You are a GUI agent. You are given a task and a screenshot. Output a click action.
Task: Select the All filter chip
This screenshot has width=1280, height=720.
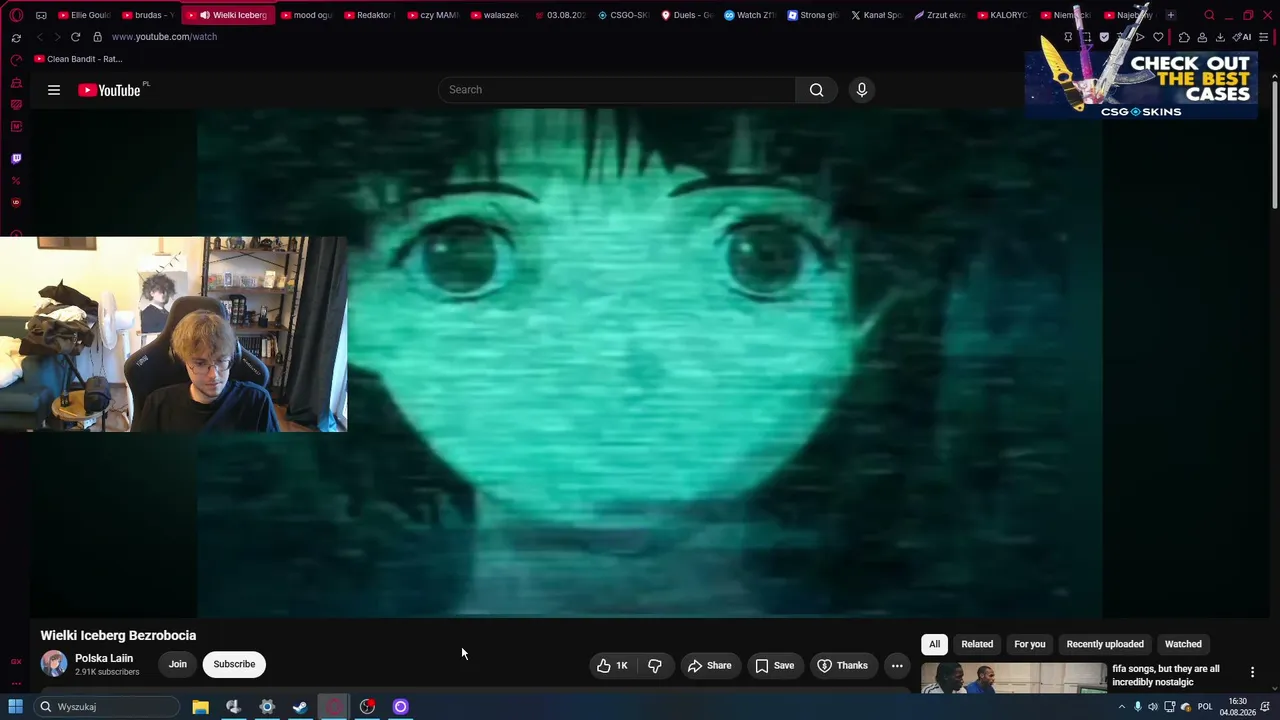(935, 644)
